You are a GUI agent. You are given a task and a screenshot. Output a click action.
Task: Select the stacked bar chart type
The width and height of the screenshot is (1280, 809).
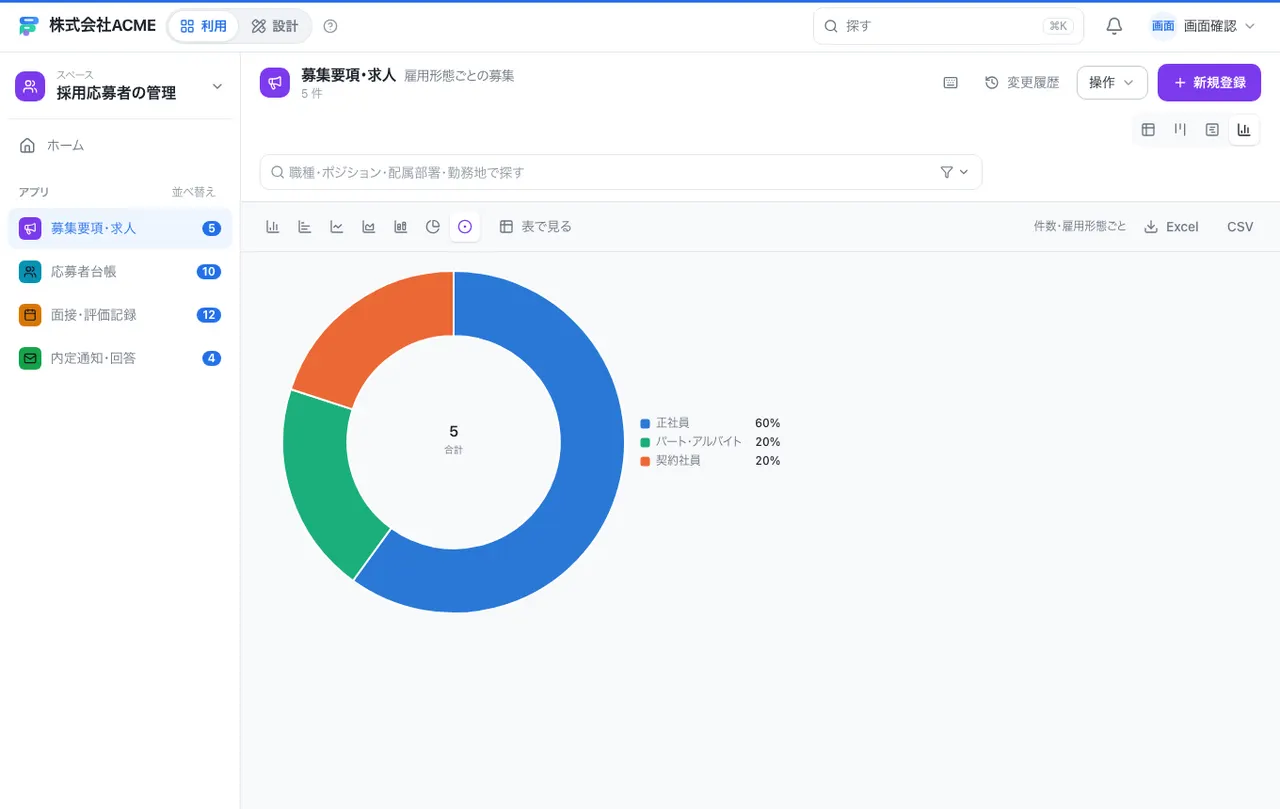click(x=400, y=227)
